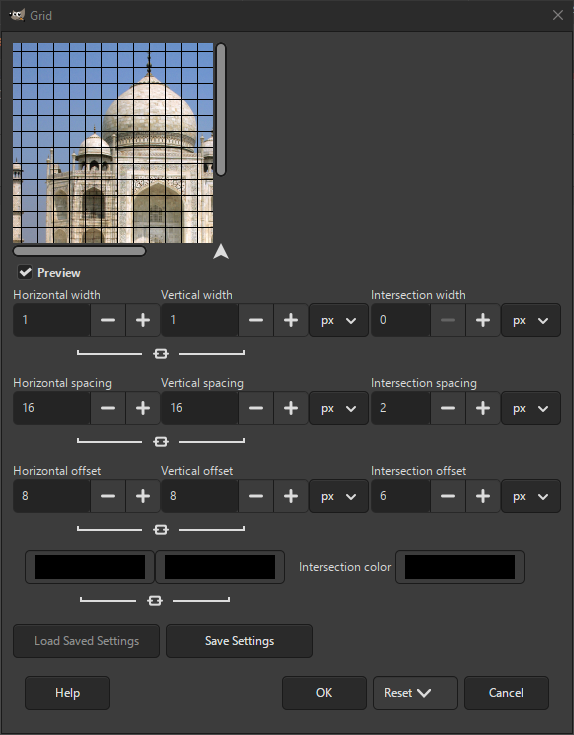Decrease Vertical spacing with minus button
Viewport: 574px width, 735px height.
click(x=256, y=408)
